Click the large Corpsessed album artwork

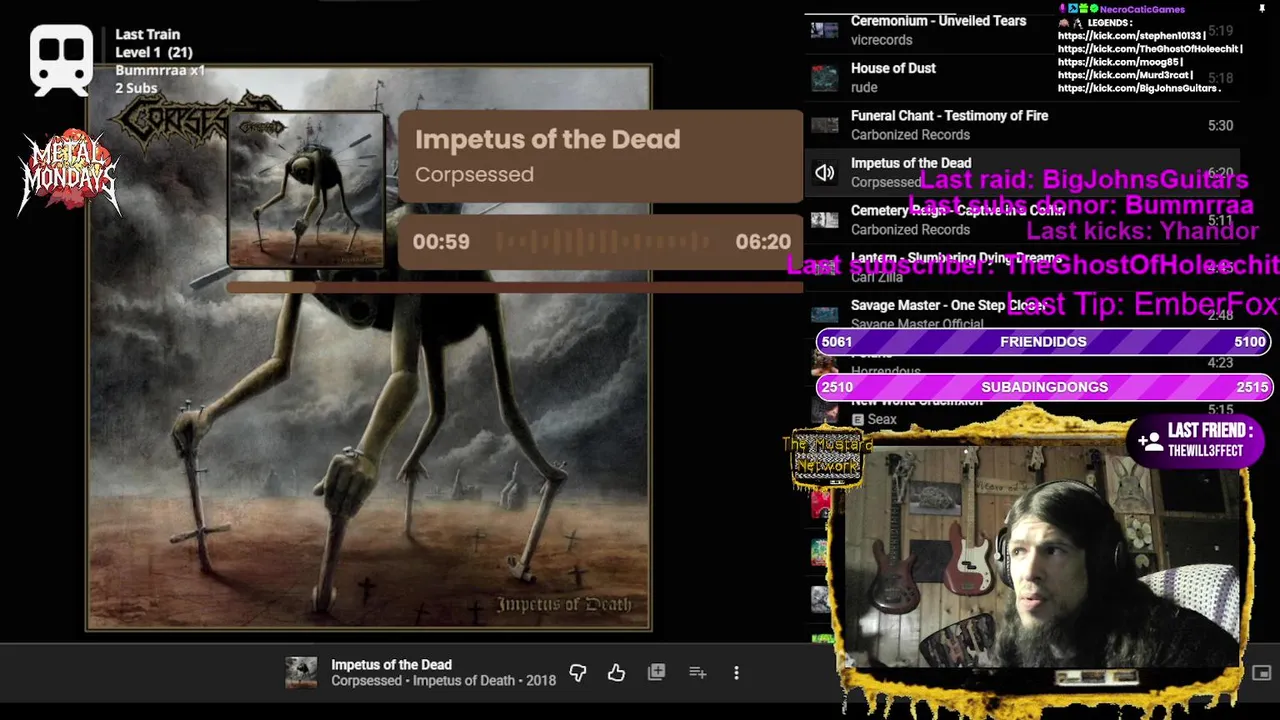click(369, 348)
